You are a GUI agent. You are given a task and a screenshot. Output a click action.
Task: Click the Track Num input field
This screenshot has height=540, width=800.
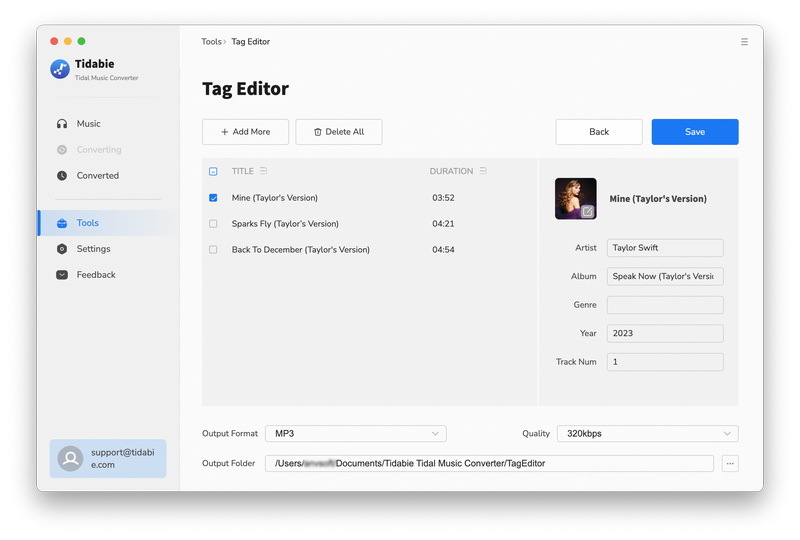(x=665, y=362)
